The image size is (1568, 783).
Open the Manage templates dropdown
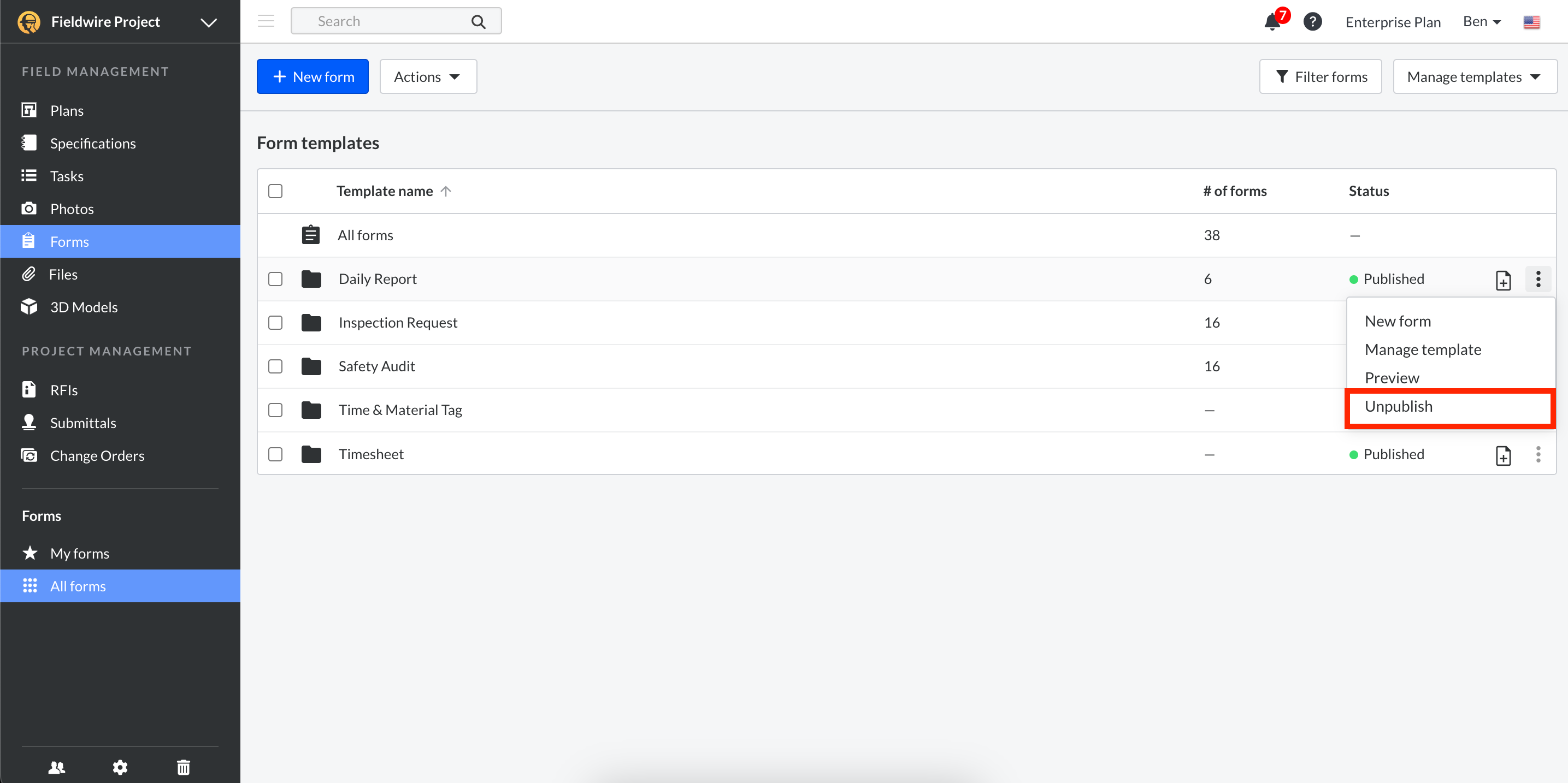pyautogui.click(x=1474, y=76)
